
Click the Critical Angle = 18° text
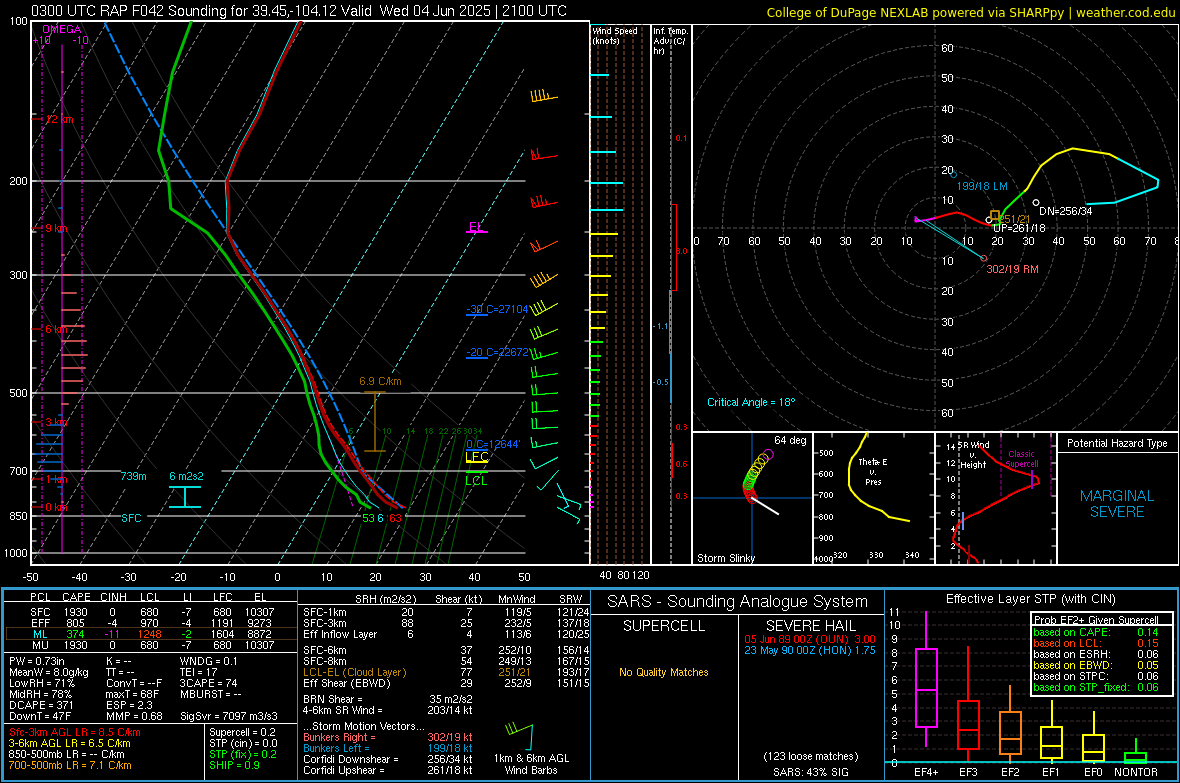point(751,402)
